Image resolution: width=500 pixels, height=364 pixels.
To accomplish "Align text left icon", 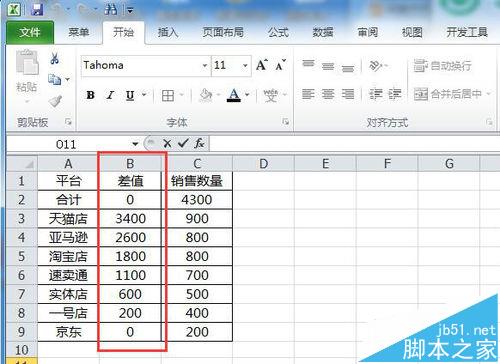I will 308,94.
